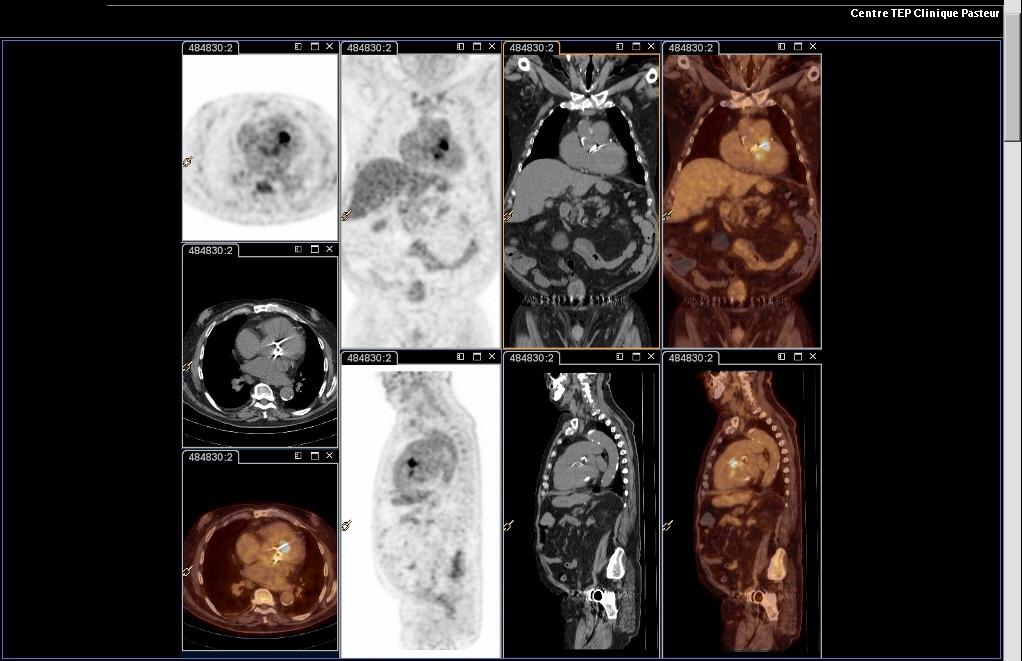
Task: Click the marker icon on the sagittal PET image edge
Action: pos(346,525)
